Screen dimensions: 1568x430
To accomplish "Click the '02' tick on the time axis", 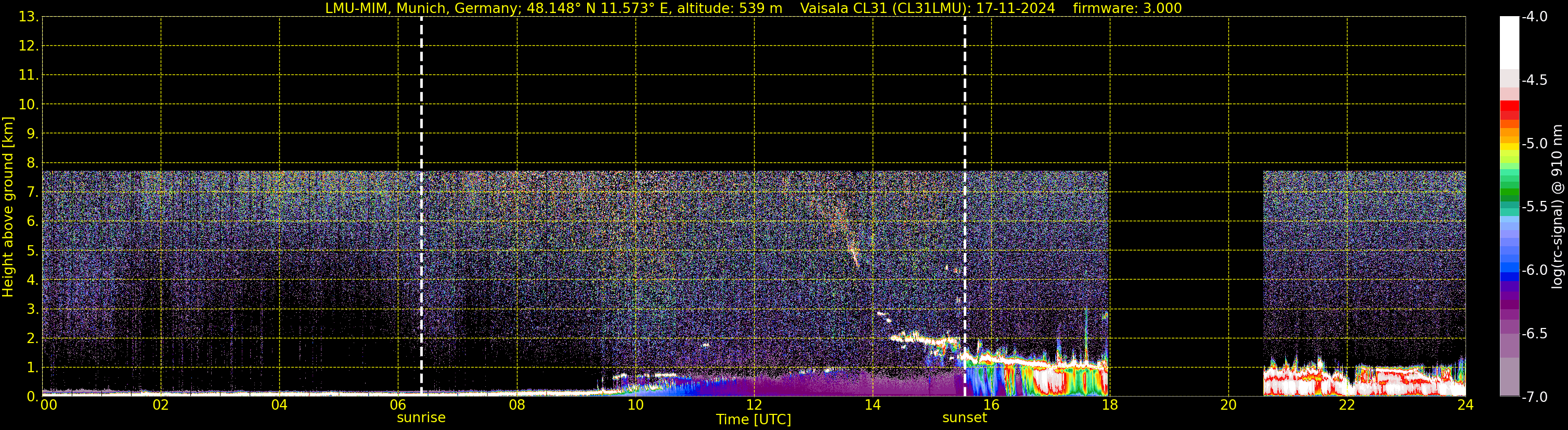I will 161,405.
